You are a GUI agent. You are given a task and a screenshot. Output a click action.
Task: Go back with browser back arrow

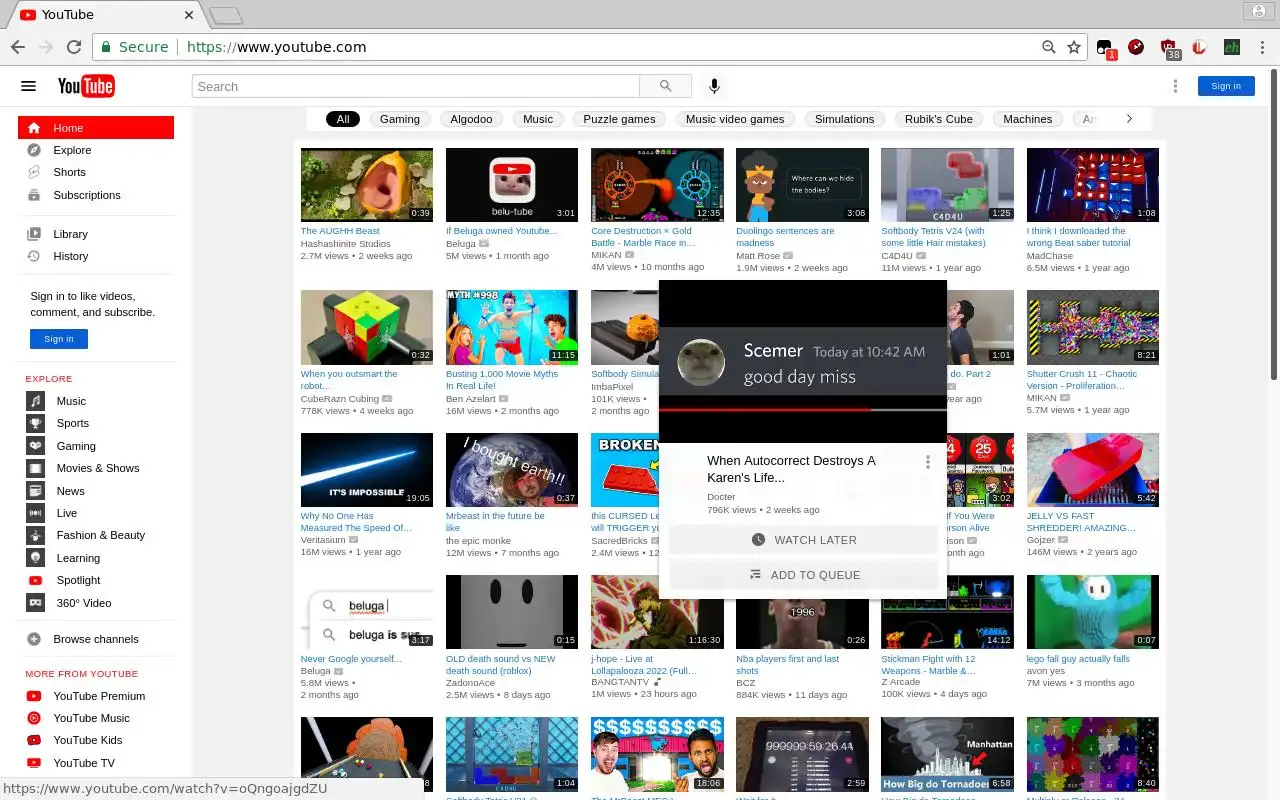coord(18,47)
